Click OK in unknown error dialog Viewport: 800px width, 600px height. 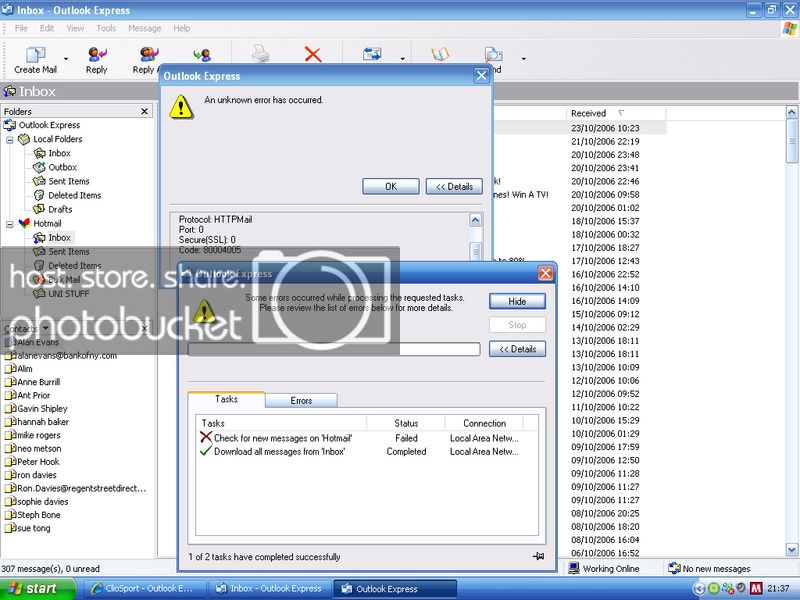point(391,187)
